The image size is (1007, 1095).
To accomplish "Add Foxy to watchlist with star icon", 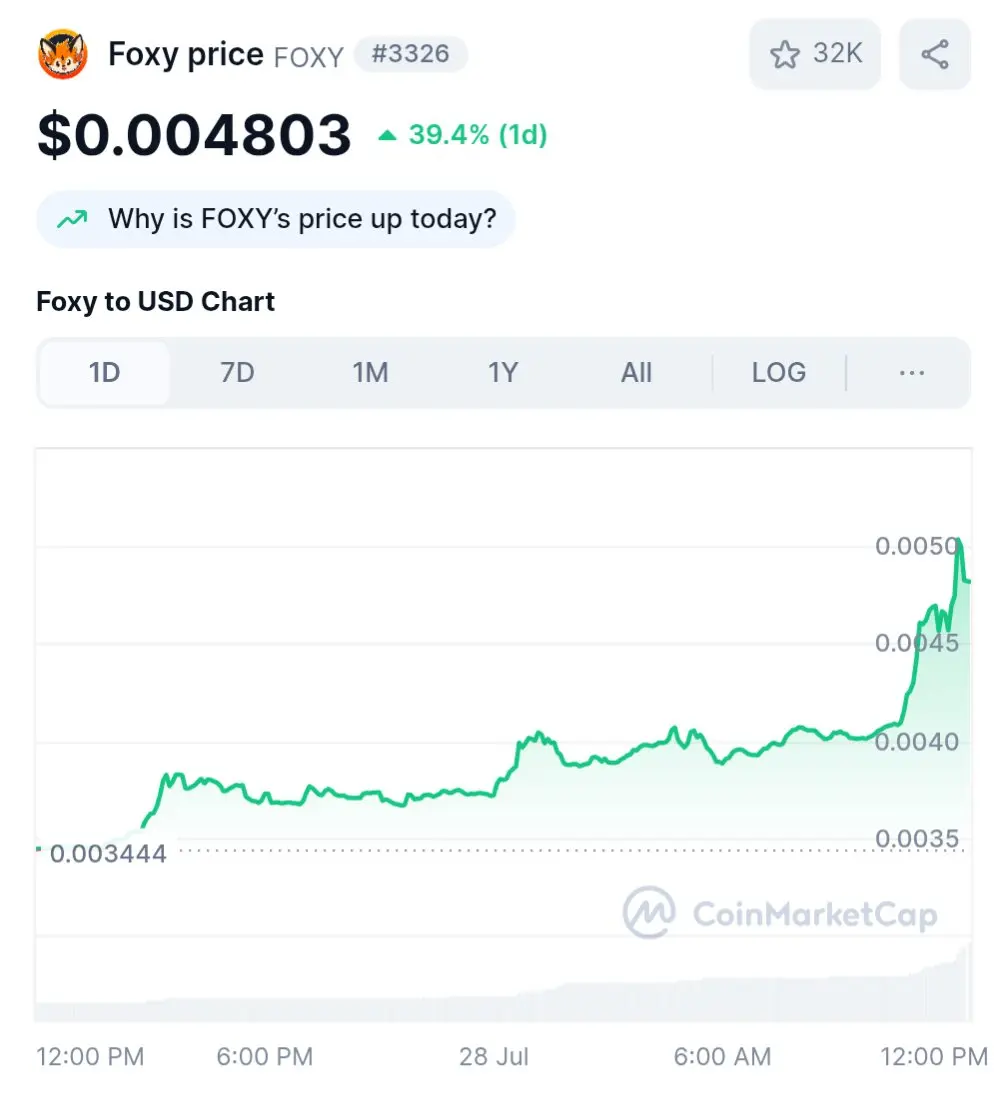I will (815, 54).
